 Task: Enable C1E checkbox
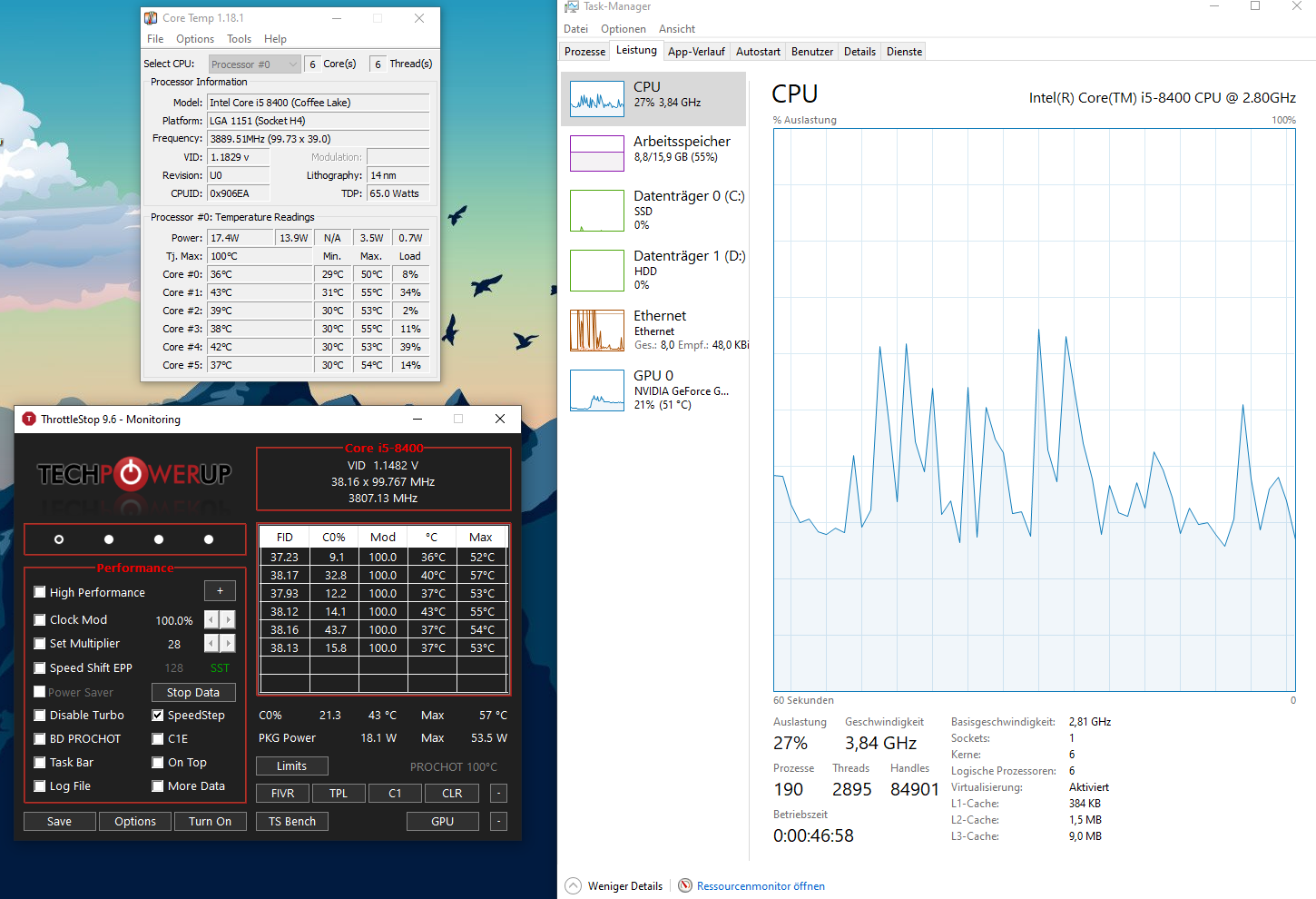click(x=158, y=738)
